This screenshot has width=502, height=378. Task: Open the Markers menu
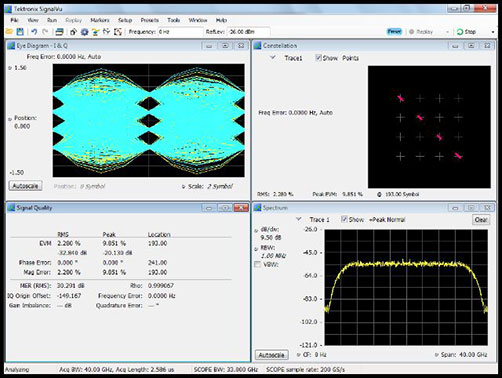coord(100,20)
